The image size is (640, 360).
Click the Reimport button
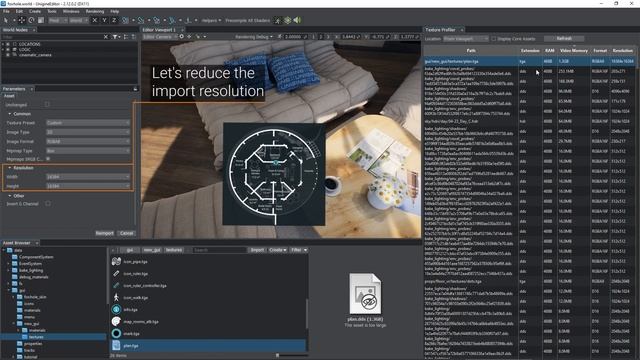tap(104, 233)
